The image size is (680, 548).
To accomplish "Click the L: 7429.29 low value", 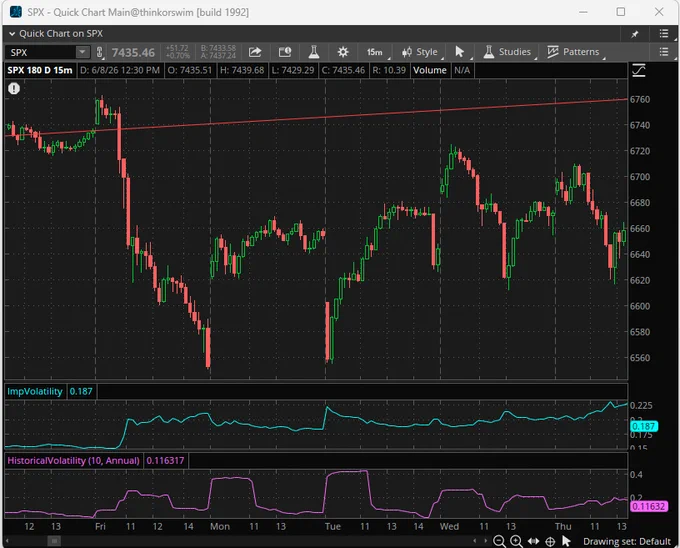I will pos(293,70).
